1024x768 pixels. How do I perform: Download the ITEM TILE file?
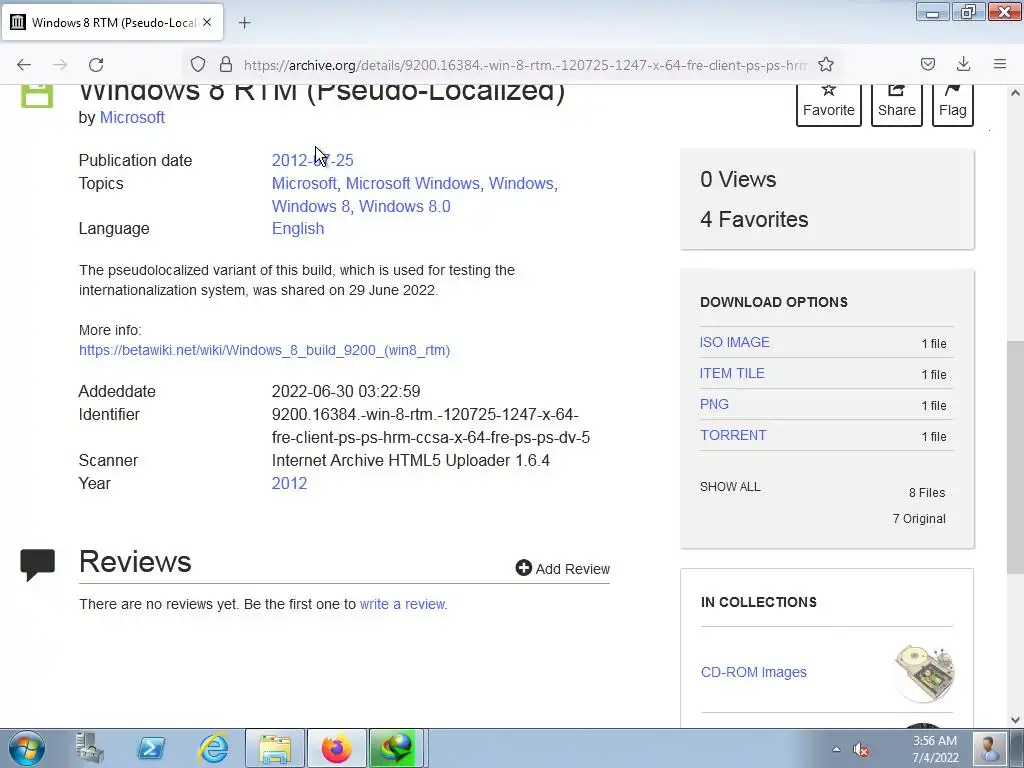[x=732, y=374]
